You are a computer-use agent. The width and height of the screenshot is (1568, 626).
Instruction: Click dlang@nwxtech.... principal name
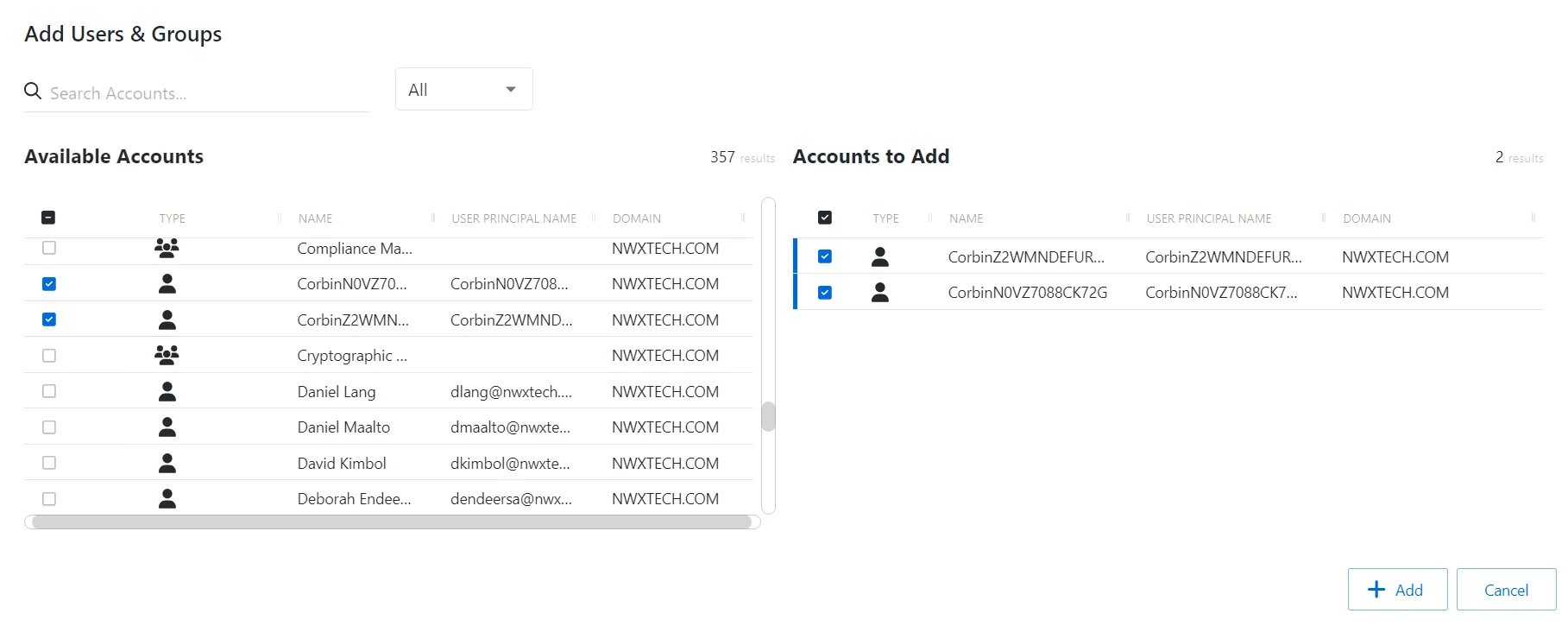(x=511, y=391)
